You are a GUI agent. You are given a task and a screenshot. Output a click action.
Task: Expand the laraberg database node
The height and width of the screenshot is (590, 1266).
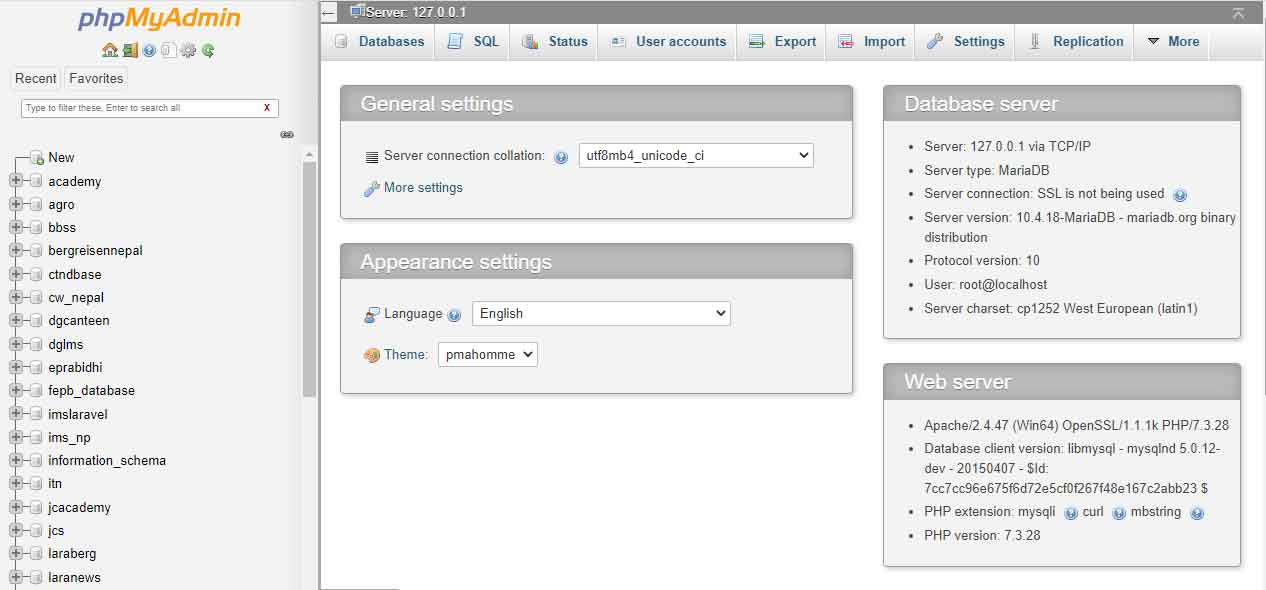point(16,553)
